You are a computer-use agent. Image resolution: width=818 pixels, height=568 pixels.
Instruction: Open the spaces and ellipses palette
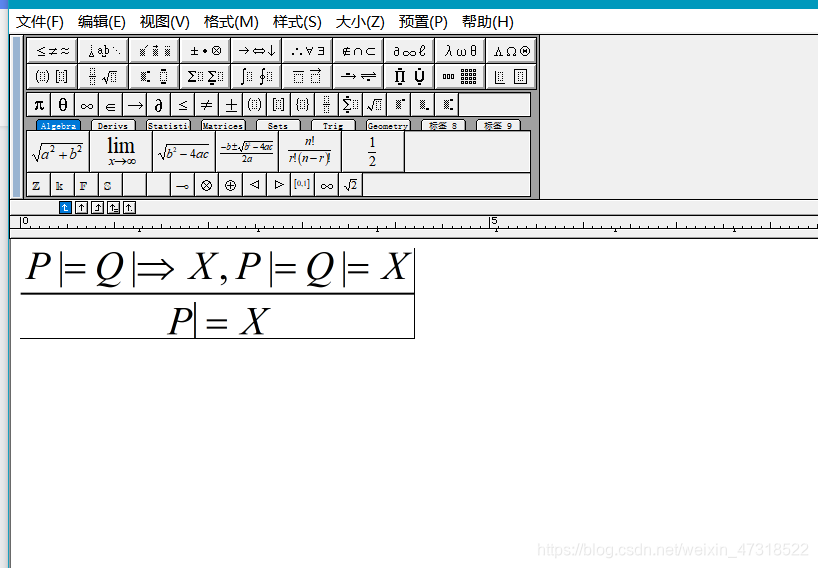pos(103,51)
